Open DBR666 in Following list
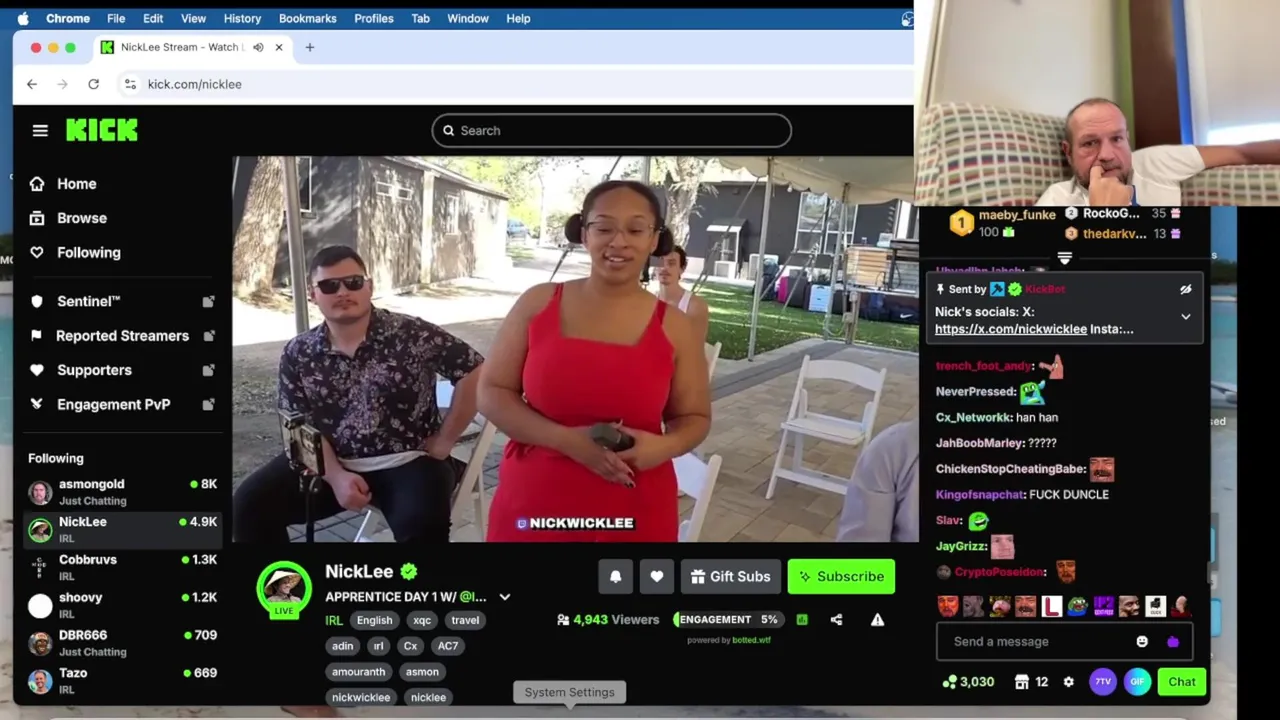The image size is (1280, 720). pyautogui.click(x=122, y=643)
